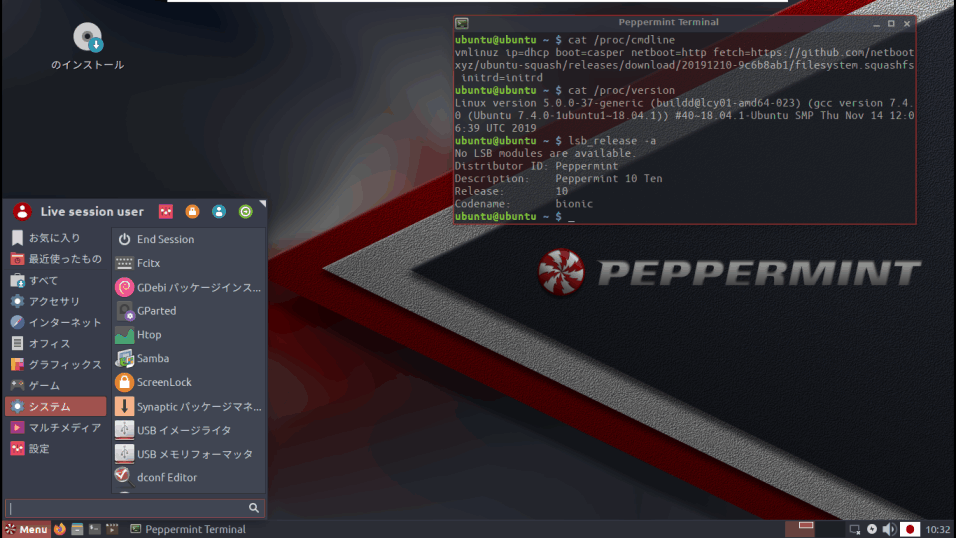Click the switch user icon in menu header
This screenshot has height=538, width=956.
[x=219, y=211]
